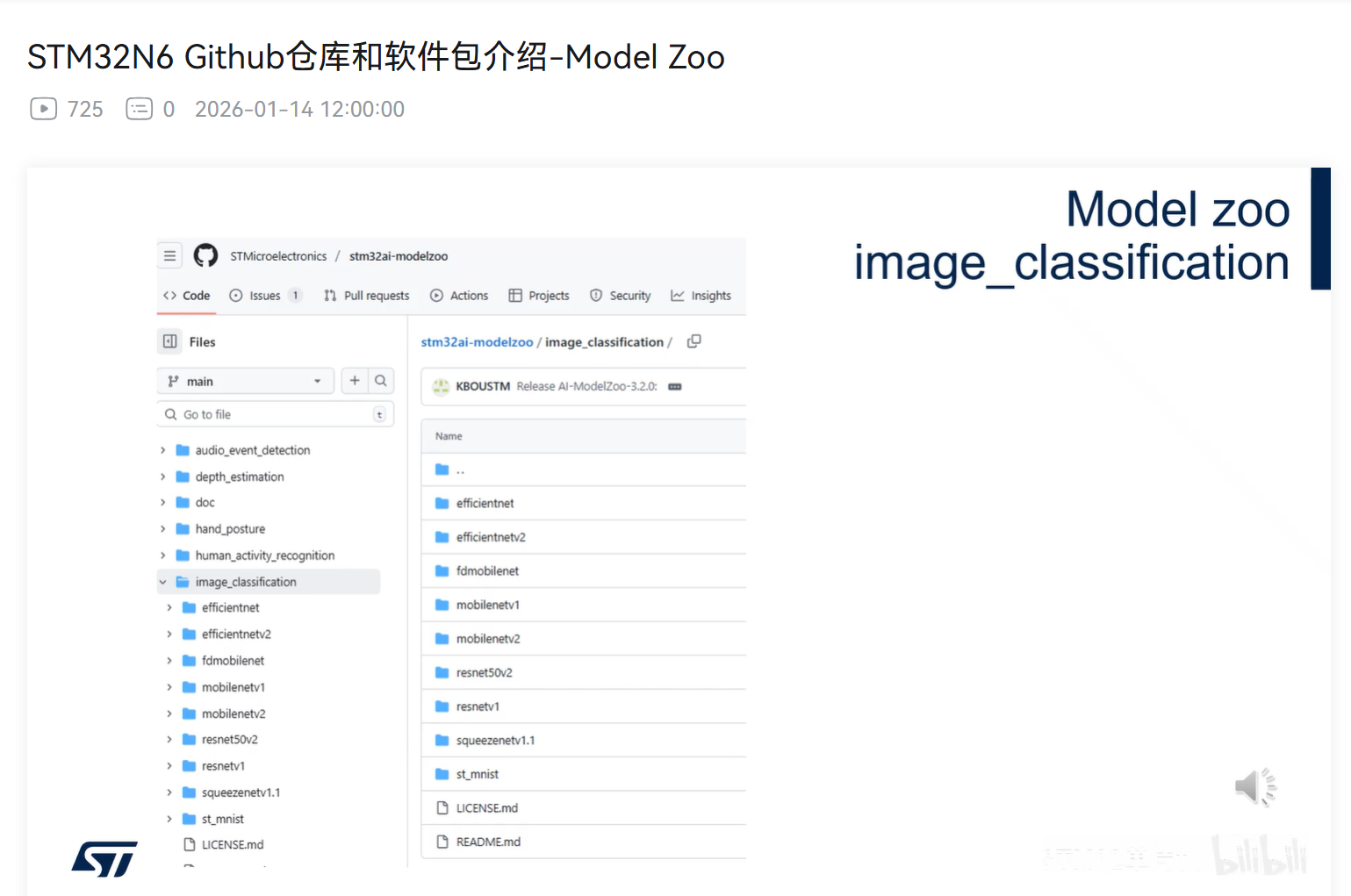Expand the resnetv1 chevron in the Files tree
Image resolution: width=1351 pixels, height=896 pixels.
(x=169, y=766)
